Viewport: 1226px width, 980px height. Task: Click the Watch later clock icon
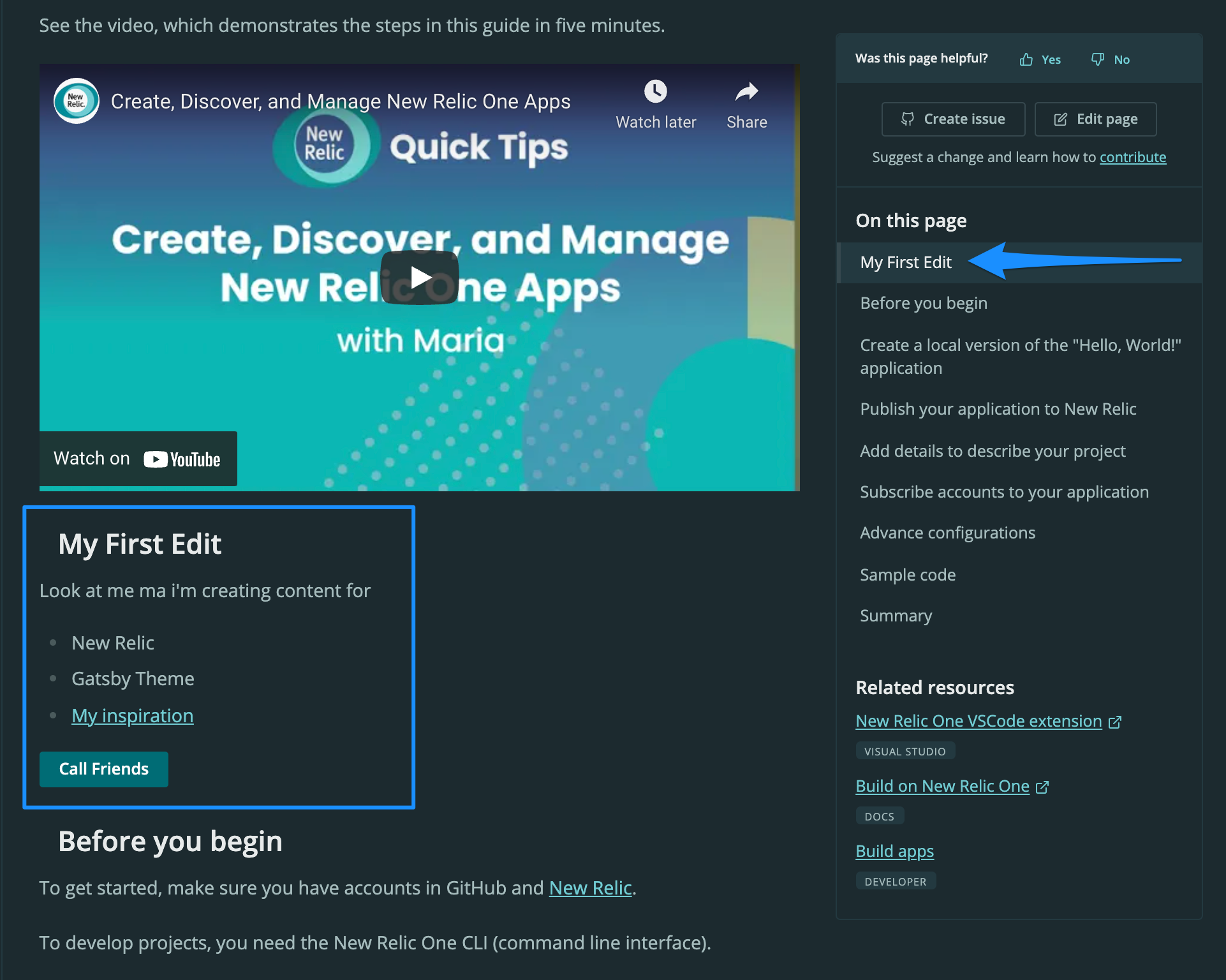(655, 92)
